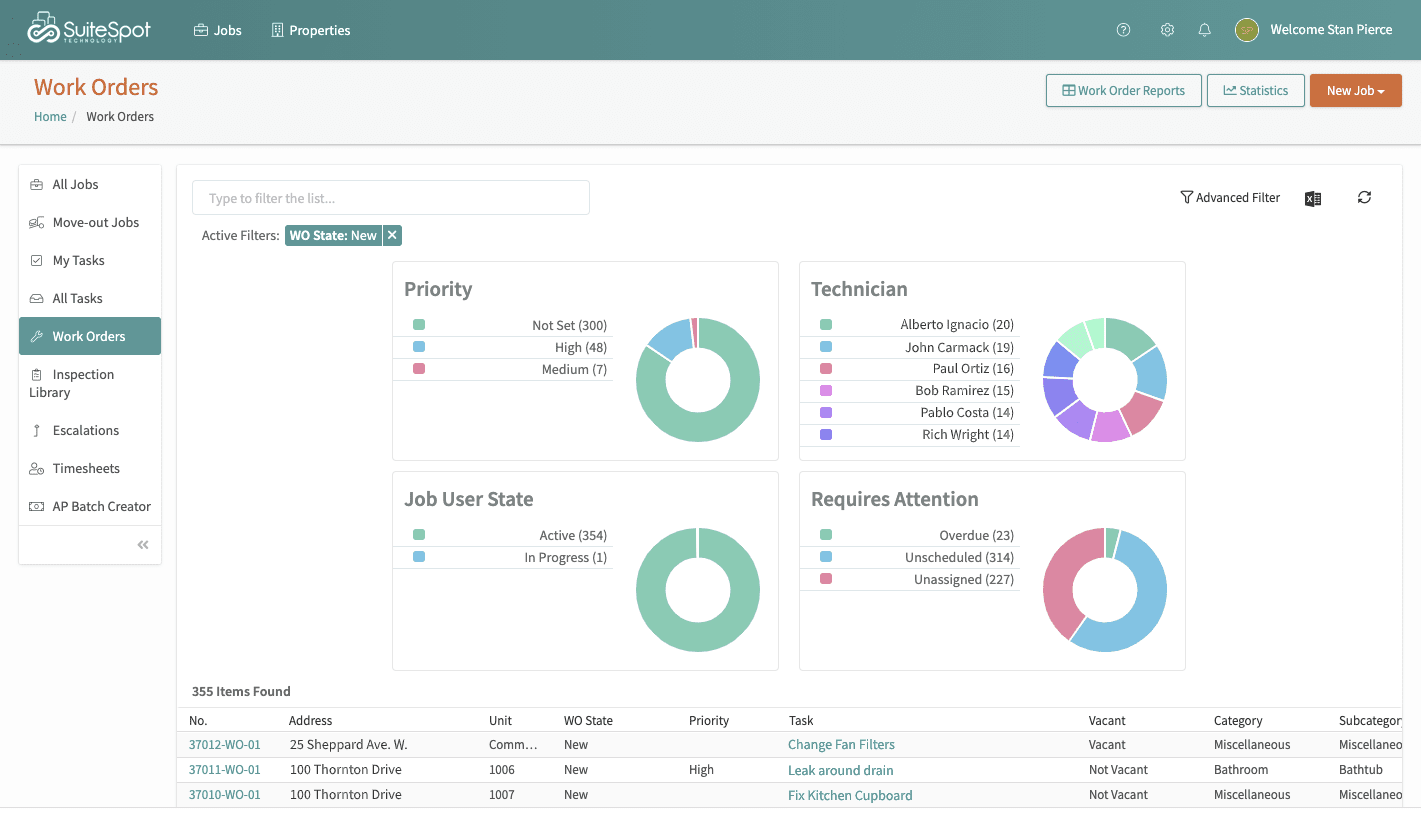The width and height of the screenshot is (1421, 823).
Task: Open notifications bell icon
Action: [1205, 30]
